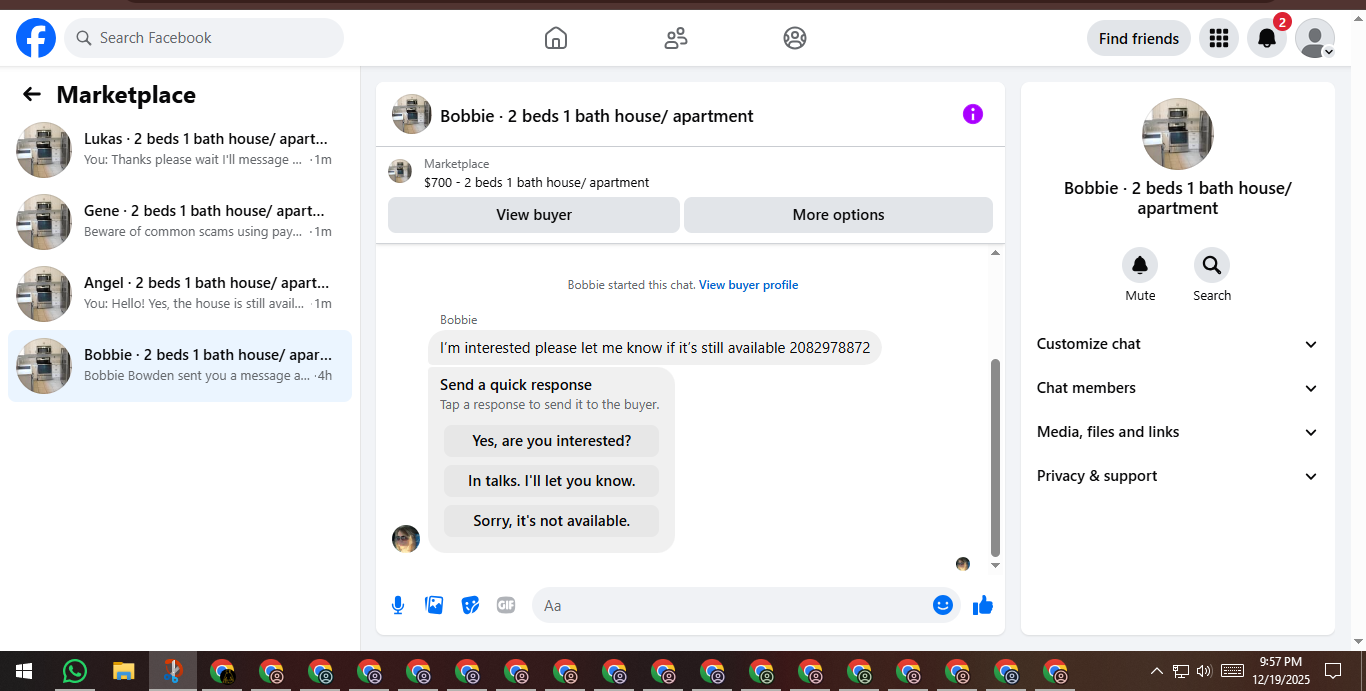Open the notifications bell with badge

point(1267,38)
